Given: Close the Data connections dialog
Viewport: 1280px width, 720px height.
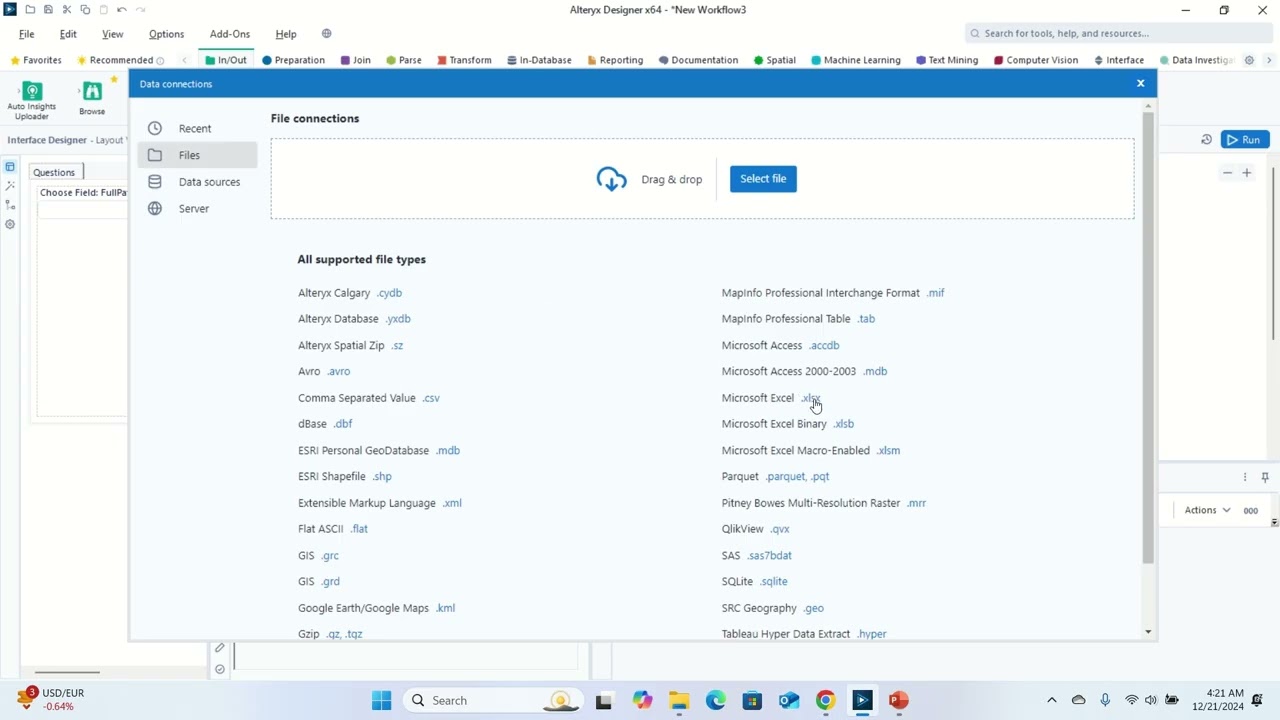Looking at the screenshot, I should tap(1140, 83).
